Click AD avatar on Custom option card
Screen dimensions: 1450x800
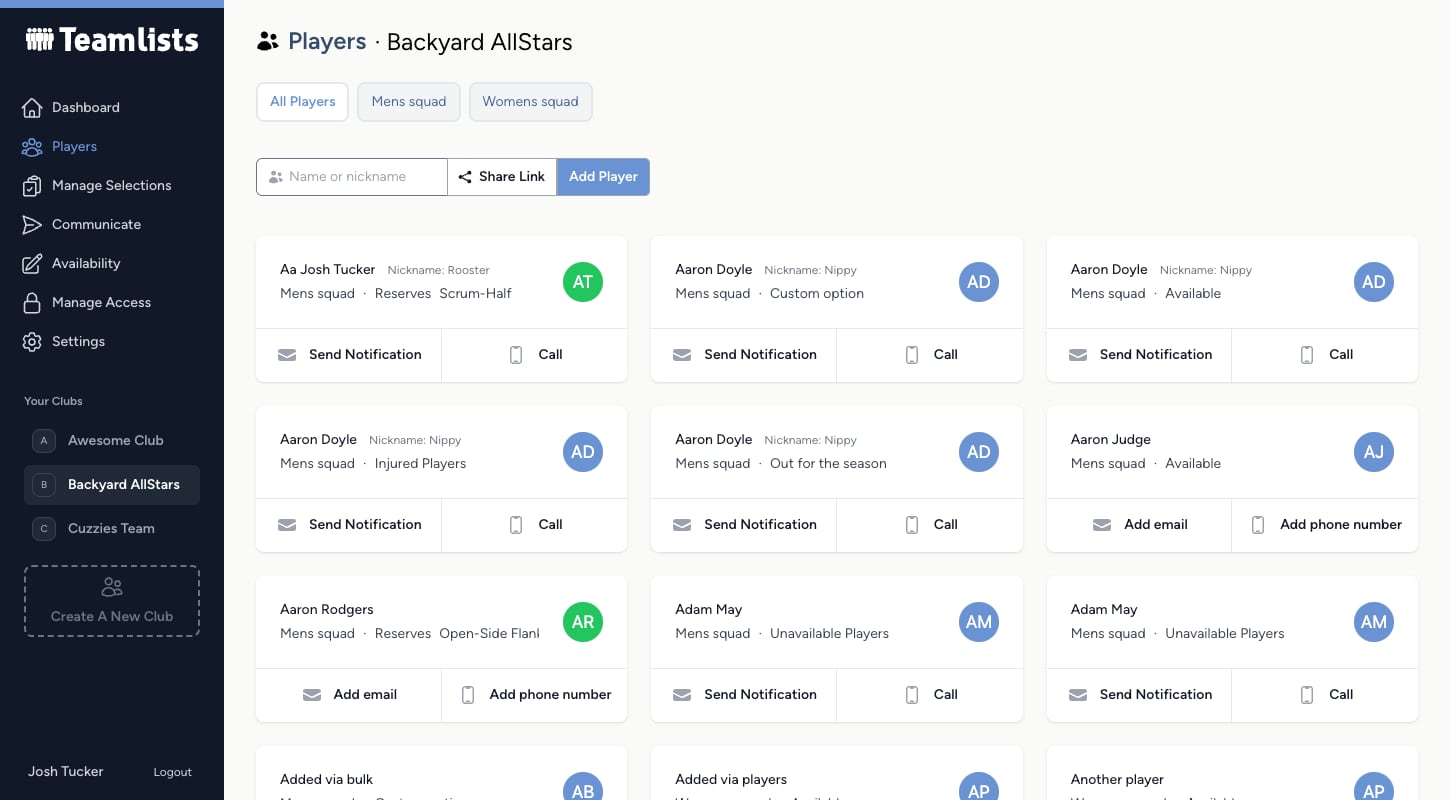979,282
